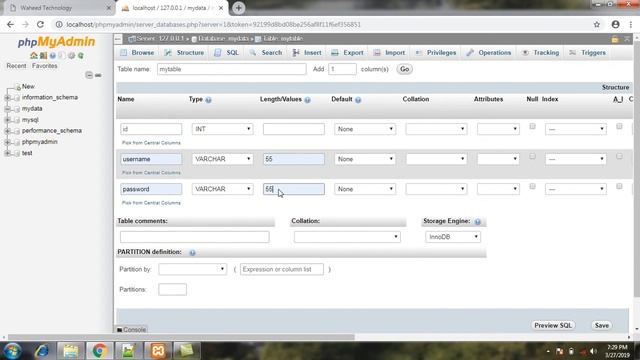Open the SQL tab
The image size is (640, 360).
(x=227, y=53)
